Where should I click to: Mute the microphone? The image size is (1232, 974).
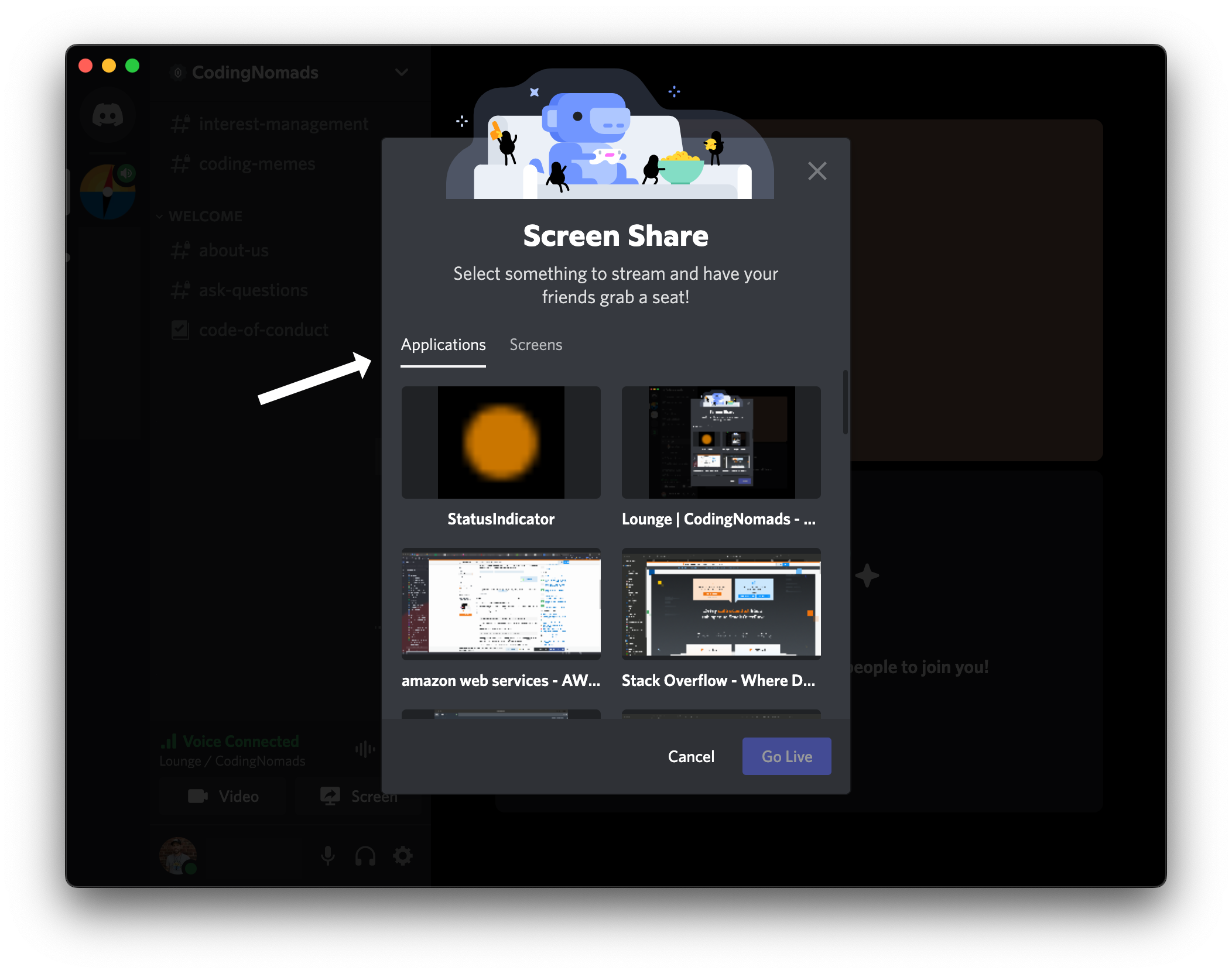tap(328, 856)
